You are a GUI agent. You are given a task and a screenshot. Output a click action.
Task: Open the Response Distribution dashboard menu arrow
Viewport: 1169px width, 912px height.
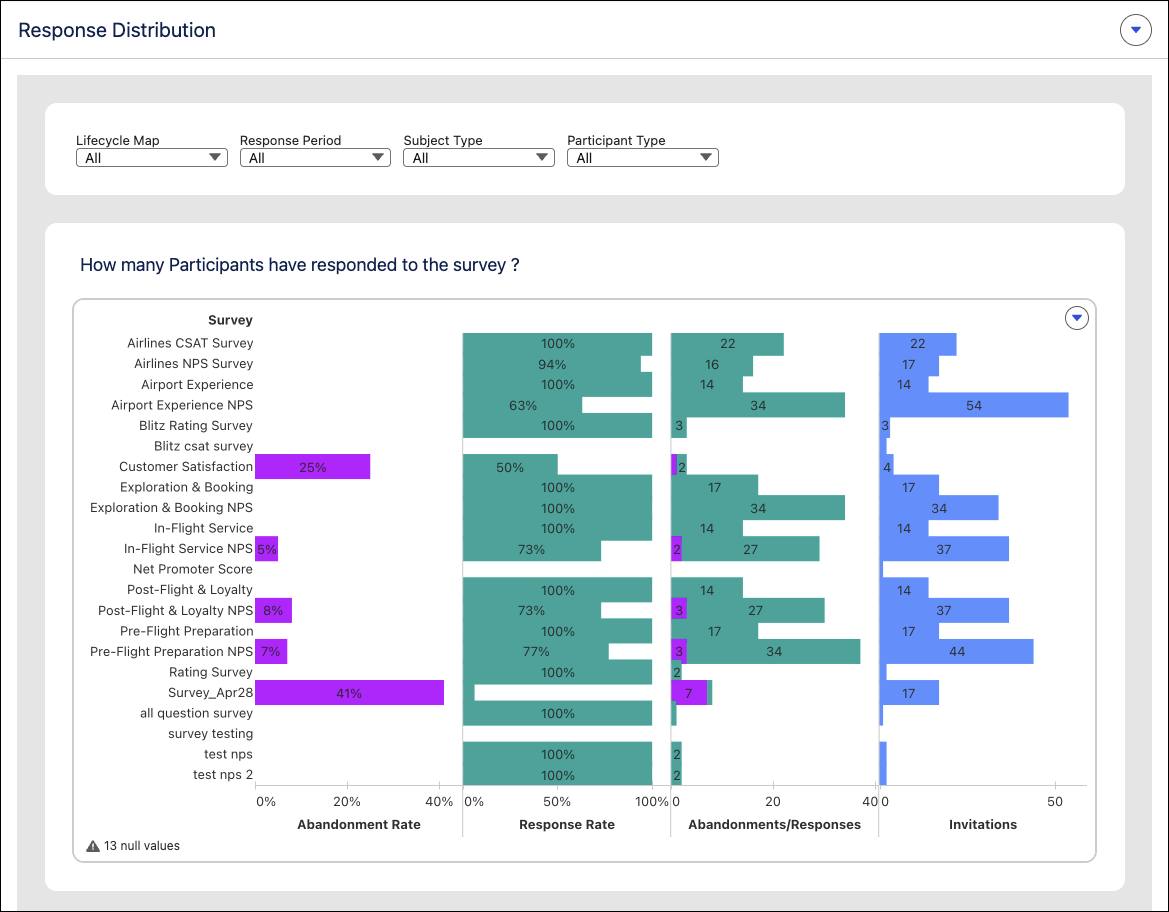click(1135, 30)
